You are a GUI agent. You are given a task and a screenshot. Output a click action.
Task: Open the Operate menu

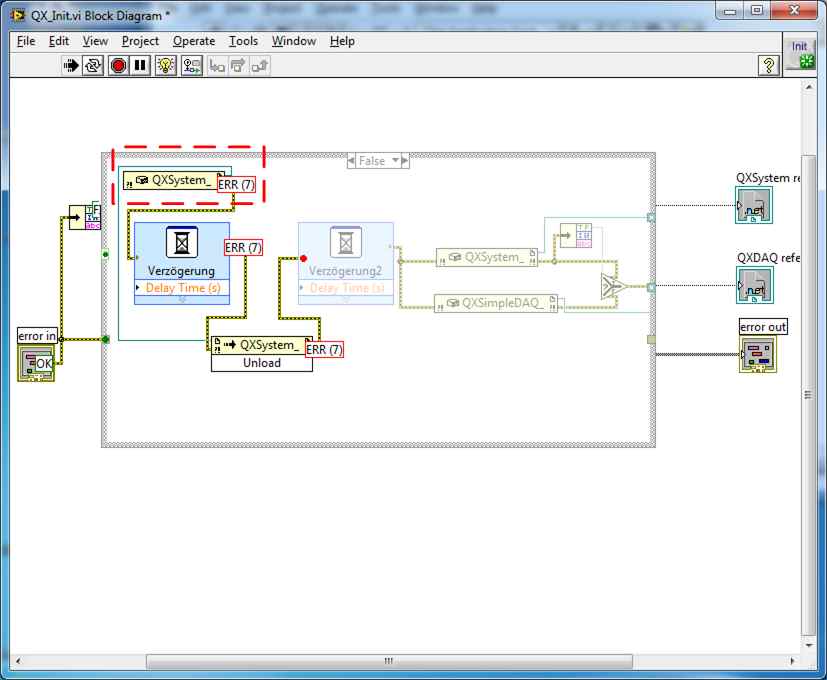(x=194, y=41)
